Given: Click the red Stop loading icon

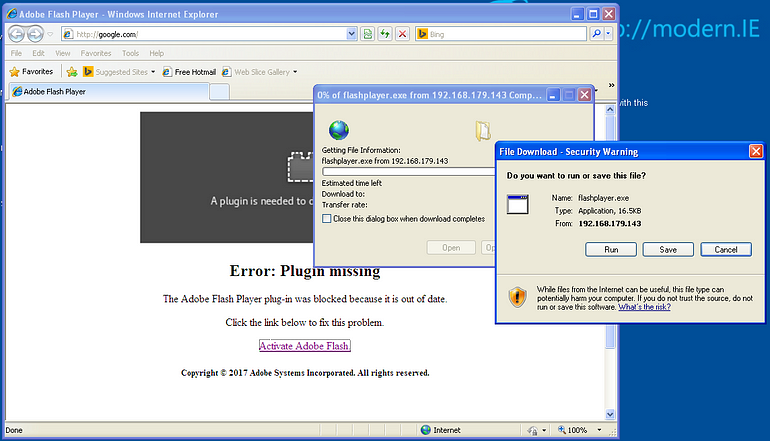Looking at the screenshot, I should click(402, 34).
